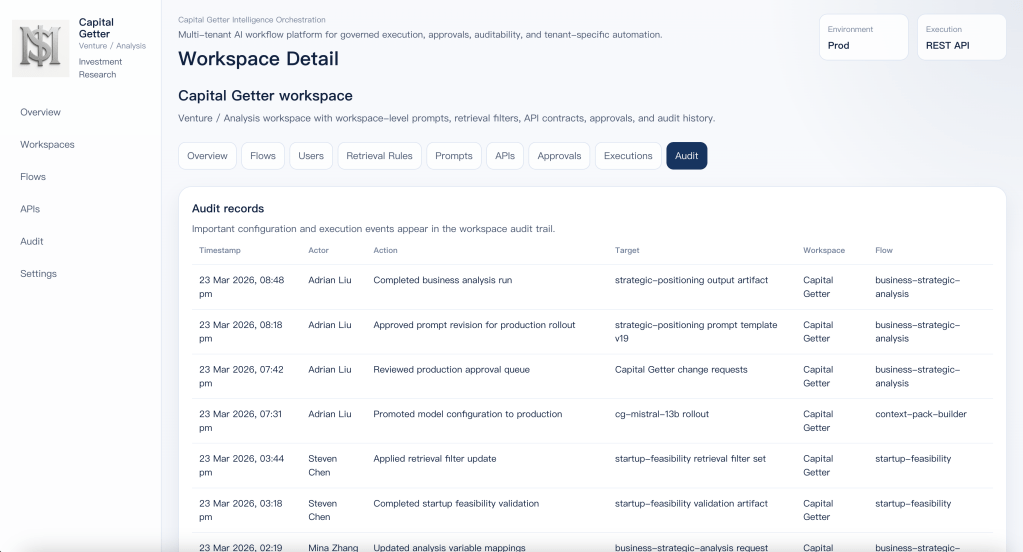
Task: Open Flows from the sidebar navigation
Action: [x=33, y=177]
